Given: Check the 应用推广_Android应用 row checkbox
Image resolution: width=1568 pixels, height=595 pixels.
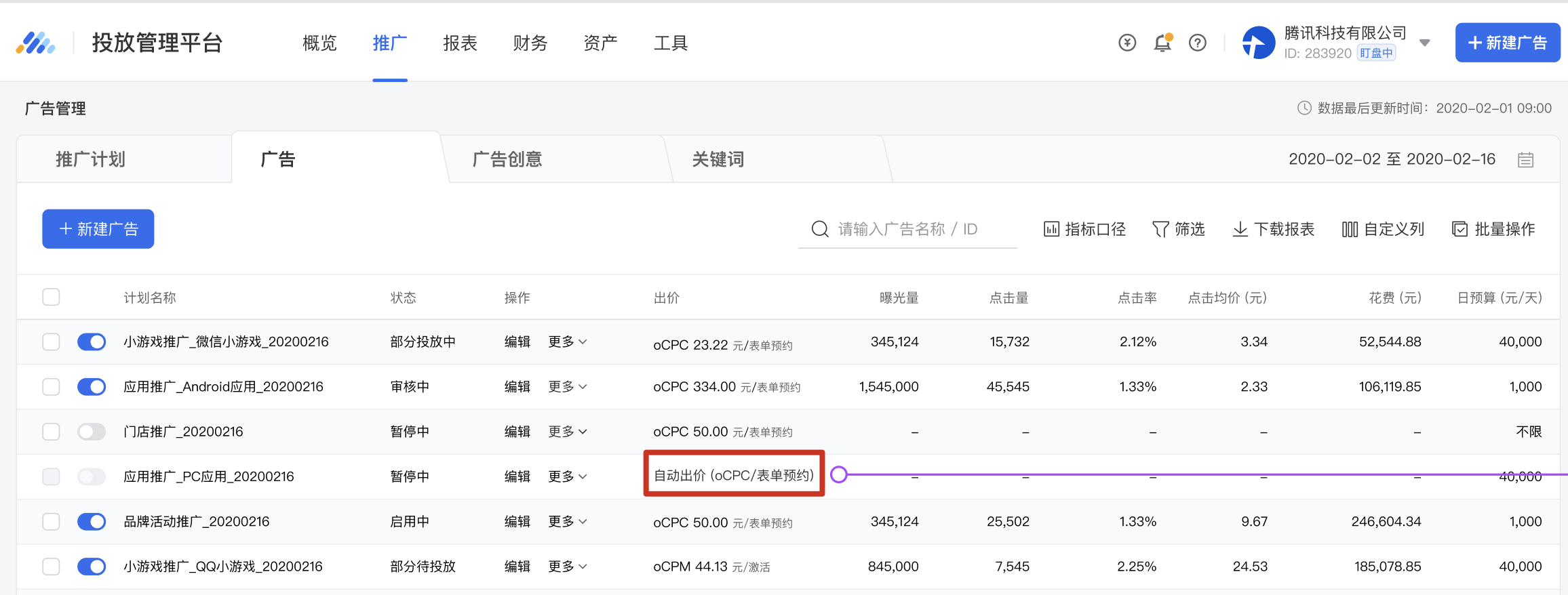Looking at the screenshot, I should point(51,386).
